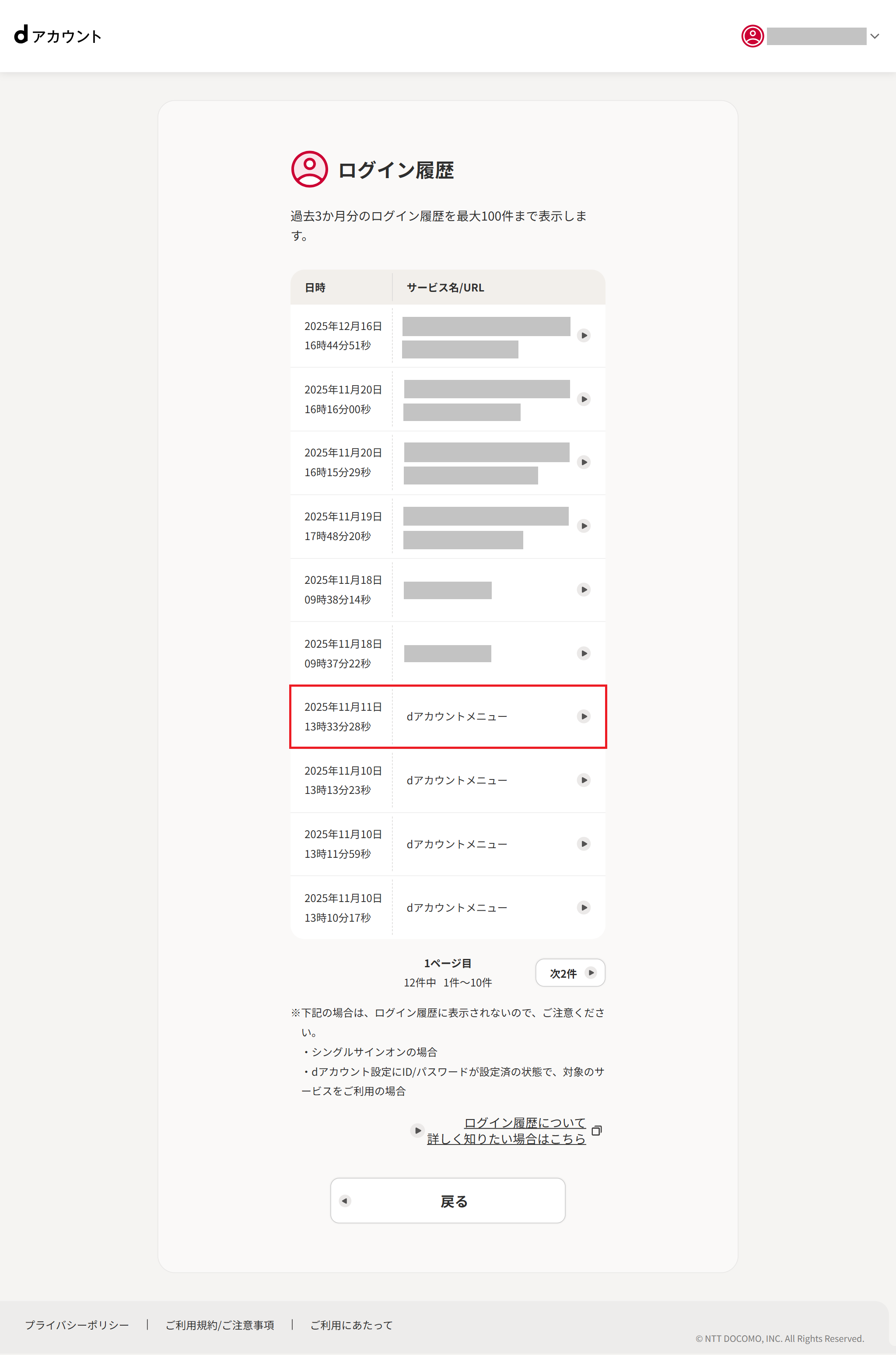Open details arrow for 2025年12月16日 login entry
Viewport: 896px width, 1355px height.
click(x=584, y=336)
